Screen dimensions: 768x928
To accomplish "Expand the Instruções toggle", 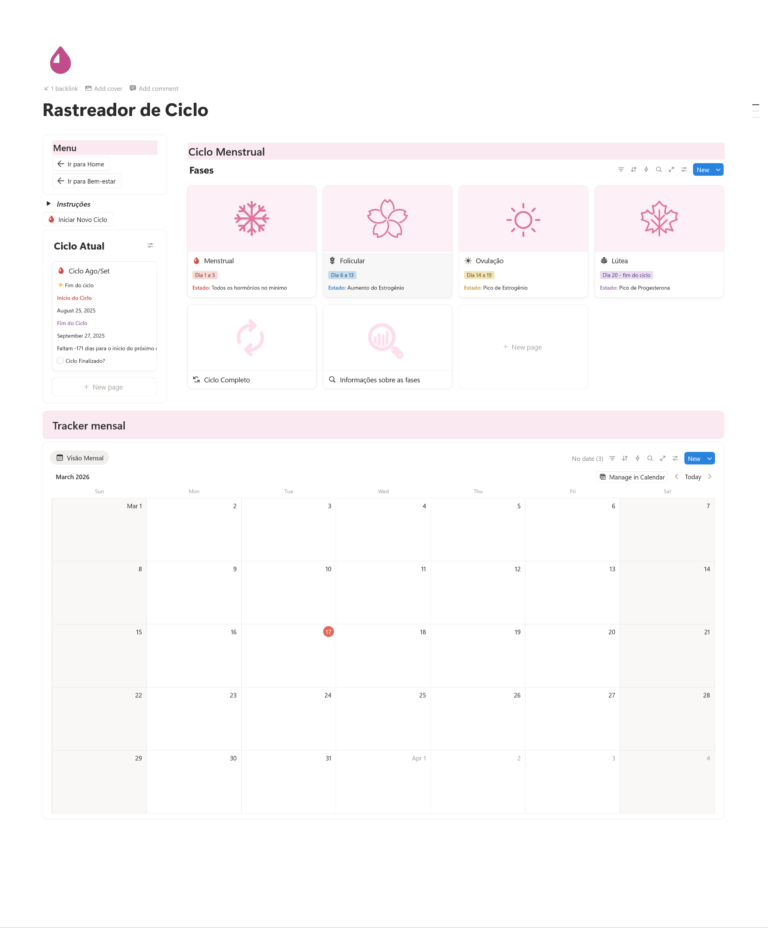I will [49, 204].
